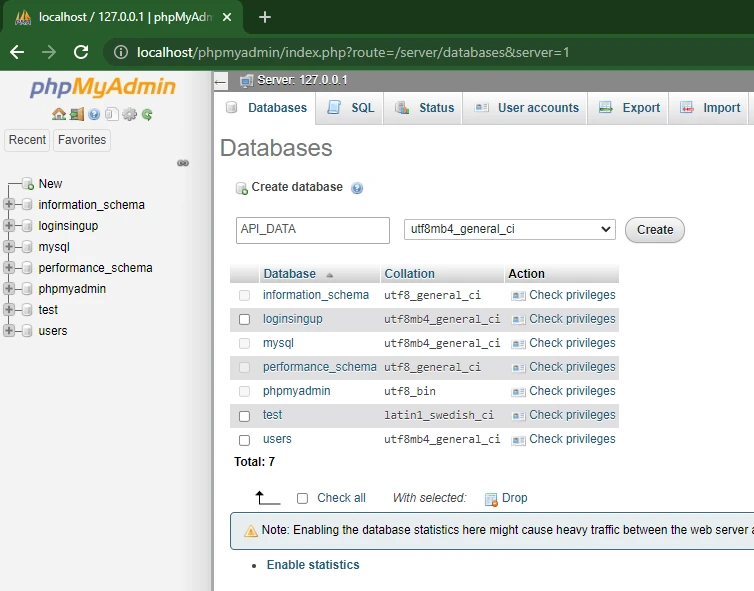Click the phpMyAdmin Home icon
The image size is (754, 591).
(59, 114)
